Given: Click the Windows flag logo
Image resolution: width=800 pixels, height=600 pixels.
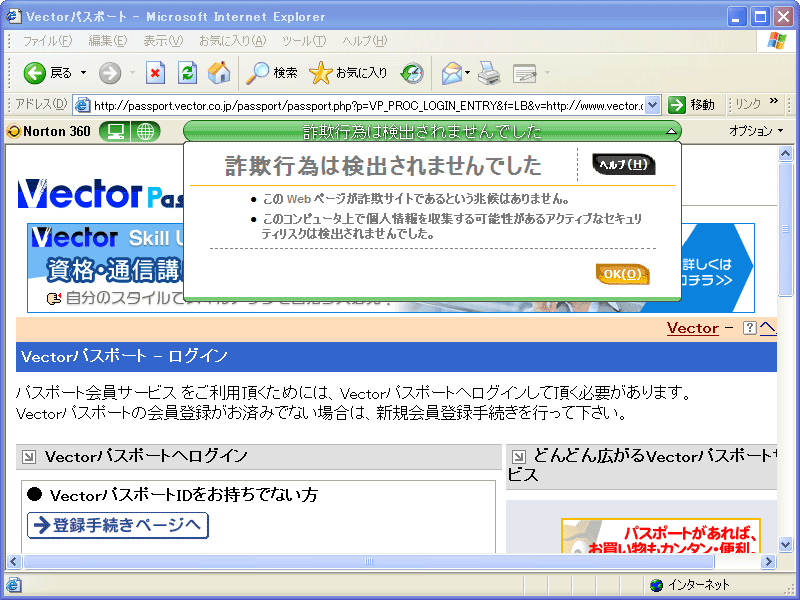Looking at the screenshot, I should 777,41.
